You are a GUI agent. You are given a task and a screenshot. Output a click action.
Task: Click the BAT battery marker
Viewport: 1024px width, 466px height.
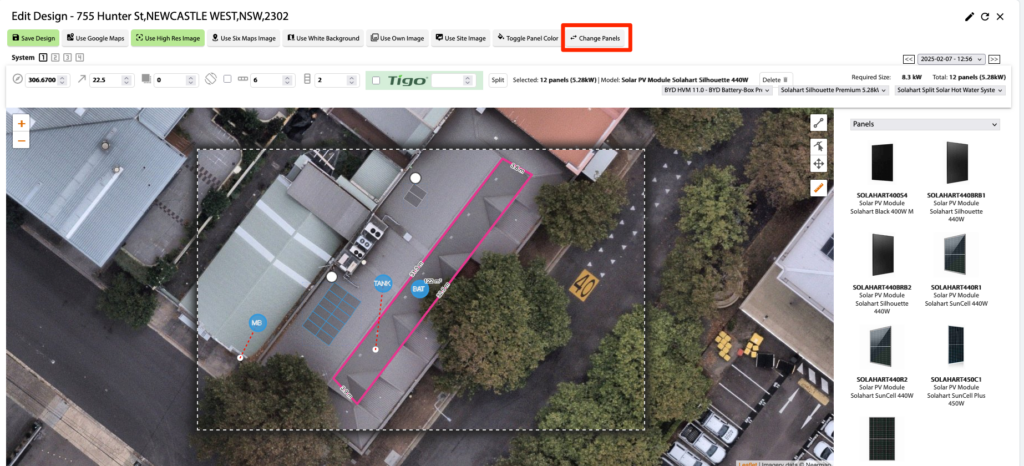click(x=419, y=288)
